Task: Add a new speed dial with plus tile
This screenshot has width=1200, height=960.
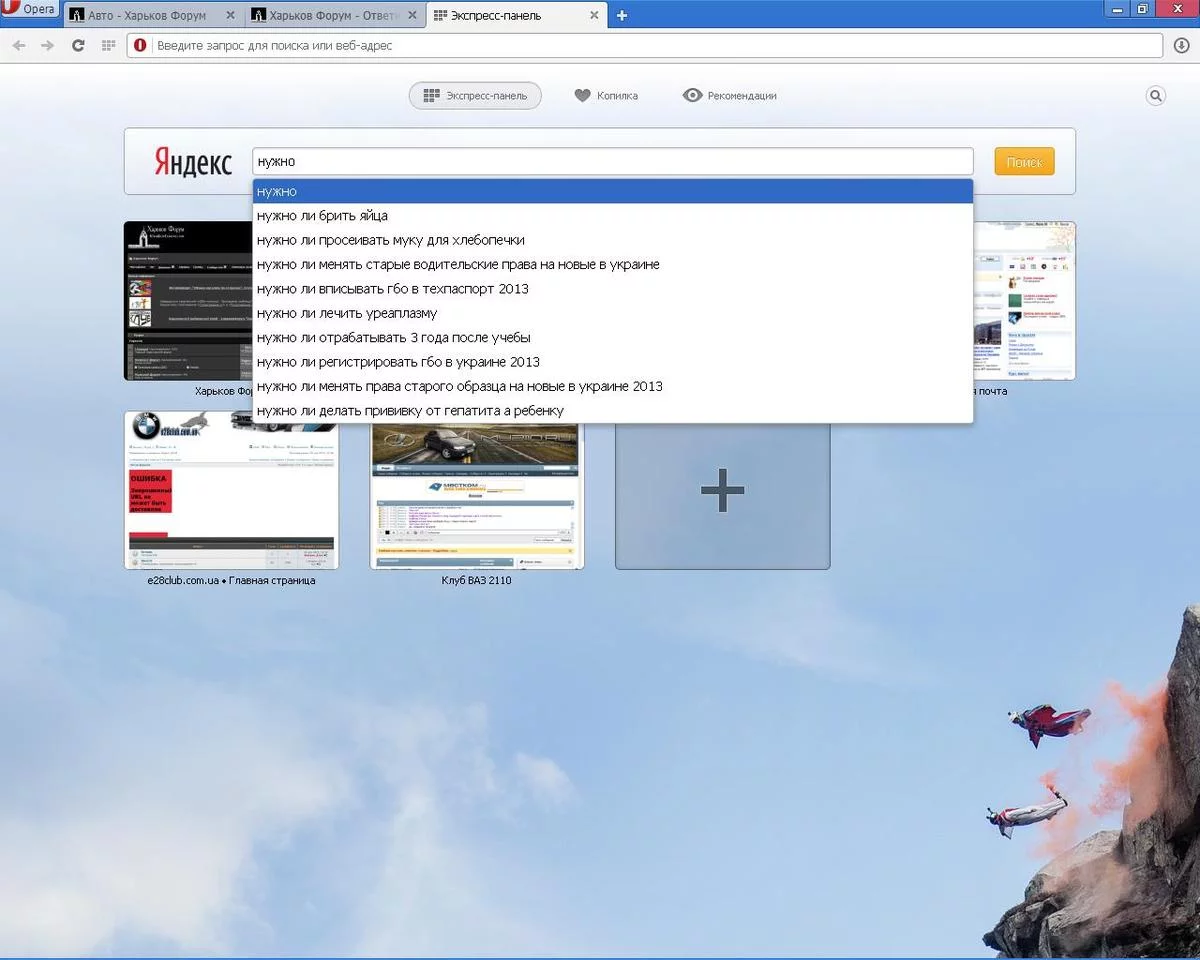Action: 722,495
